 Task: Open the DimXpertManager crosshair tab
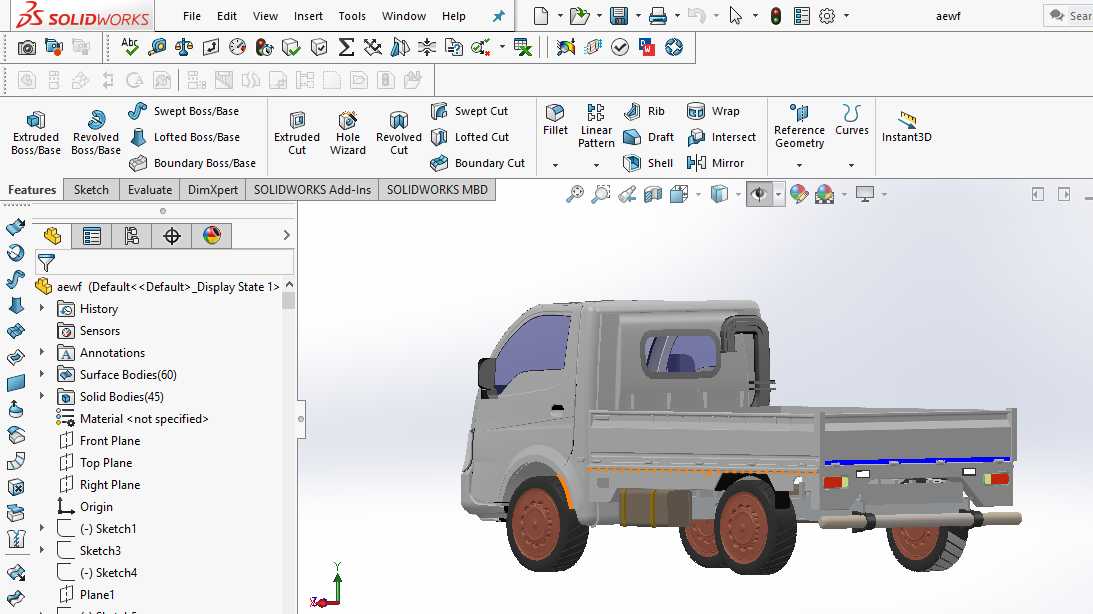pos(171,236)
